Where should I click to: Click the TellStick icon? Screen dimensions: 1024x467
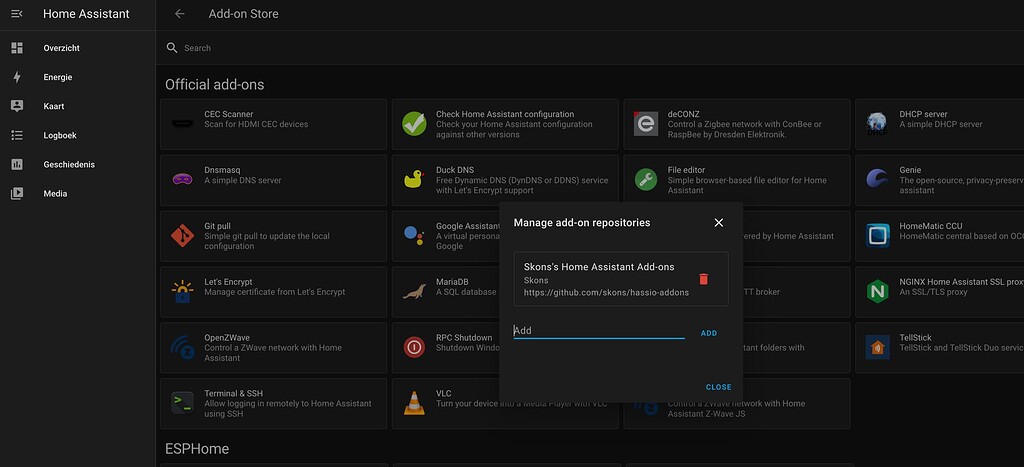pyautogui.click(x=878, y=347)
